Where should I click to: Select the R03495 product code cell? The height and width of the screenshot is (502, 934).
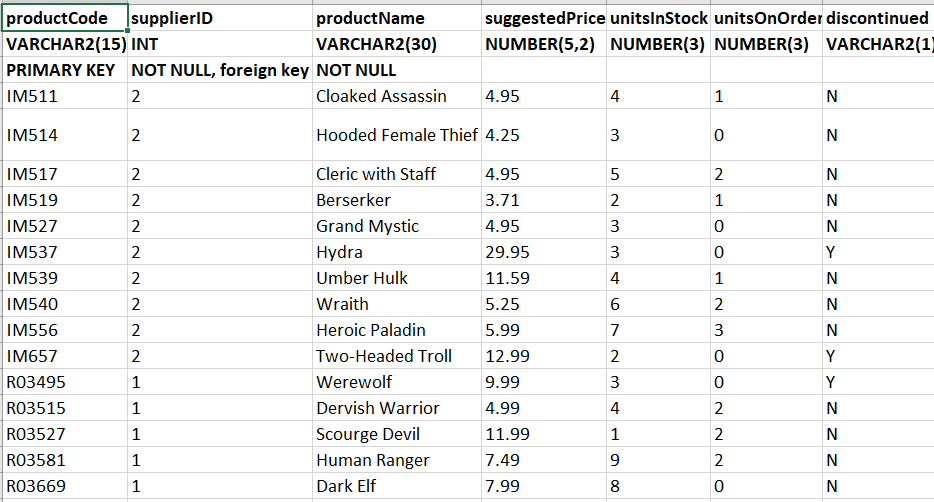[x=65, y=382]
